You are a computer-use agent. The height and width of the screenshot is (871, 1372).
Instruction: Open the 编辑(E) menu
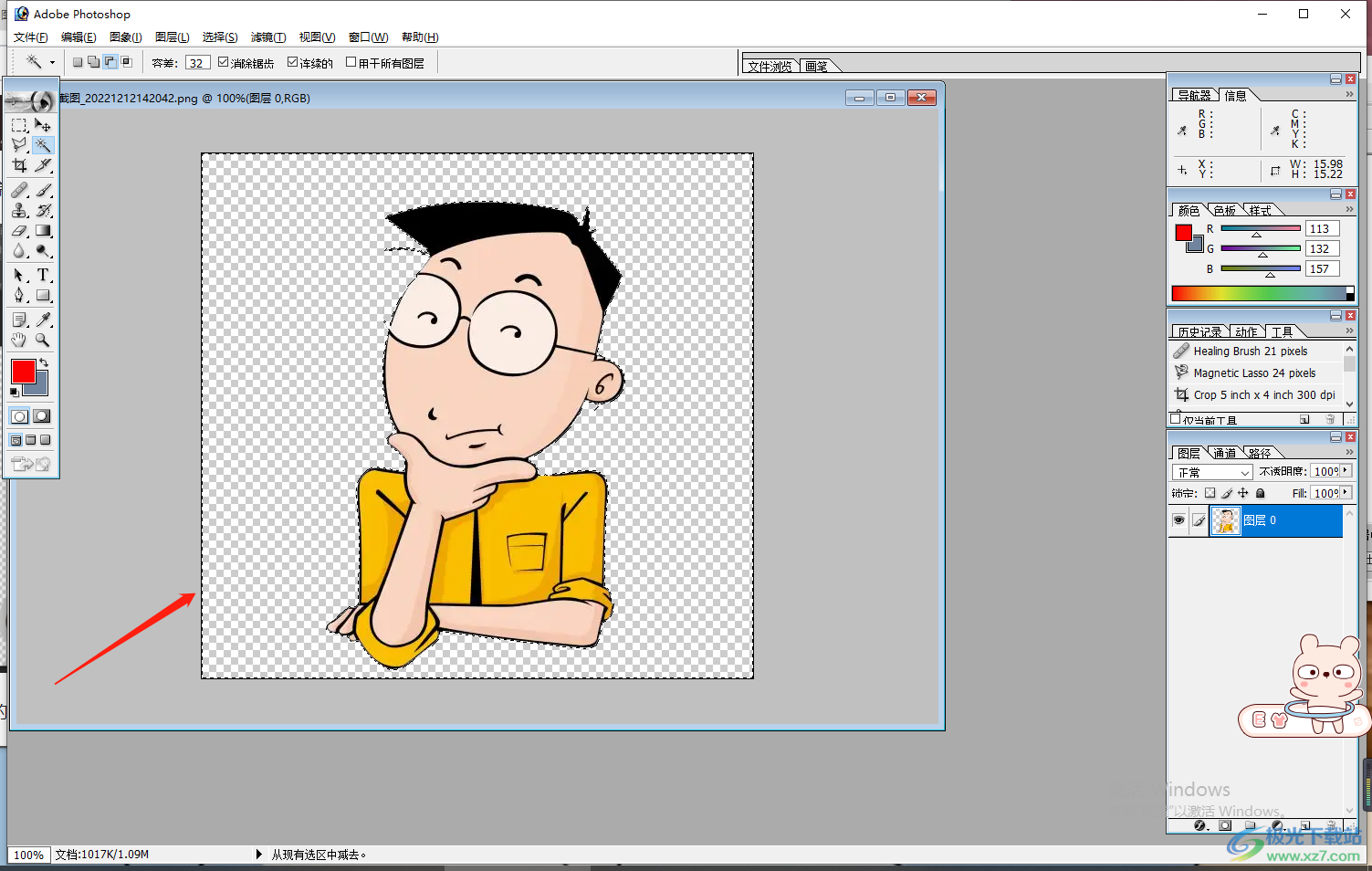pos(79,37)
